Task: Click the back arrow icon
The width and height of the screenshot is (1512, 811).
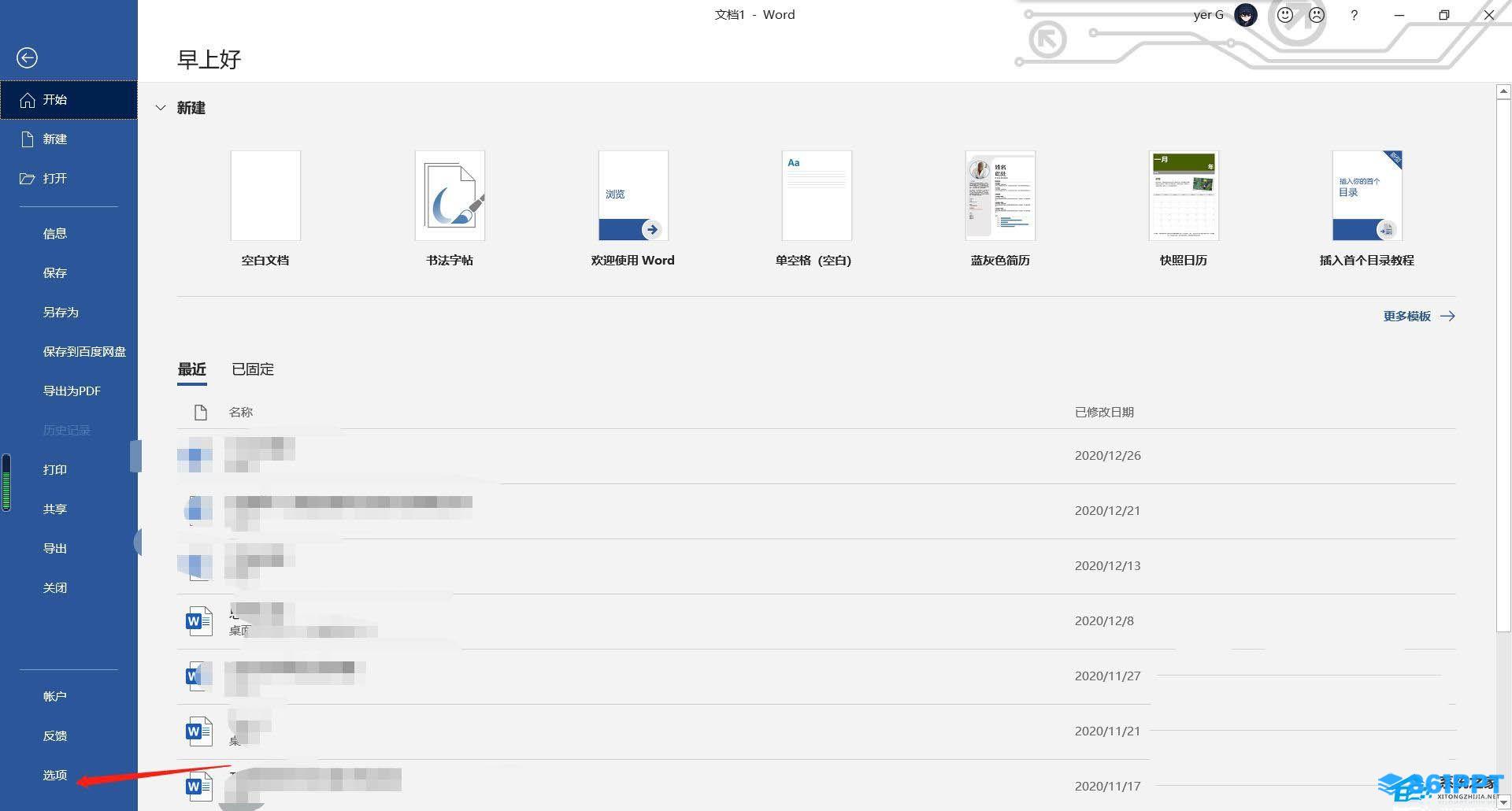Action: tap(27, 57)
